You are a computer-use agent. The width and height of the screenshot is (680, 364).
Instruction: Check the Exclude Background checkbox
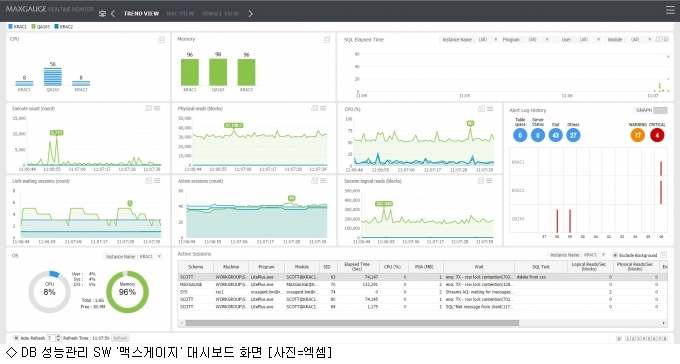[615, 255]
